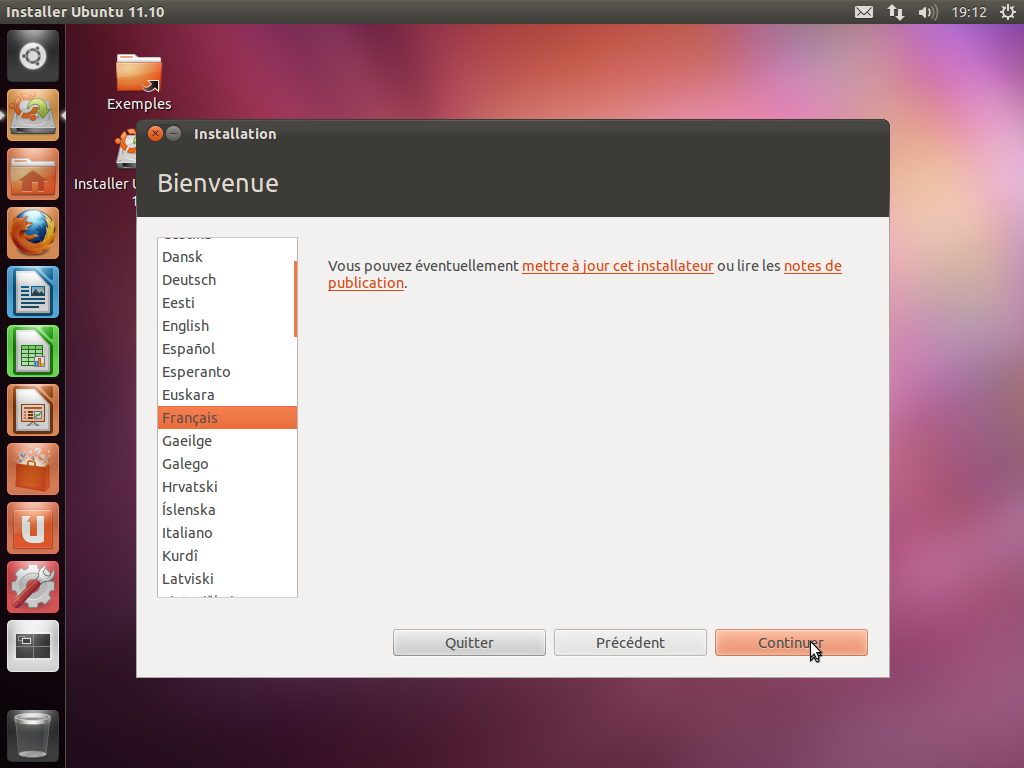The height and width of the screenshot is (768, 1024).
Task: Open LibreOffice Impress presentation icon
Action: pyautogui.click(x=33, y=410)
